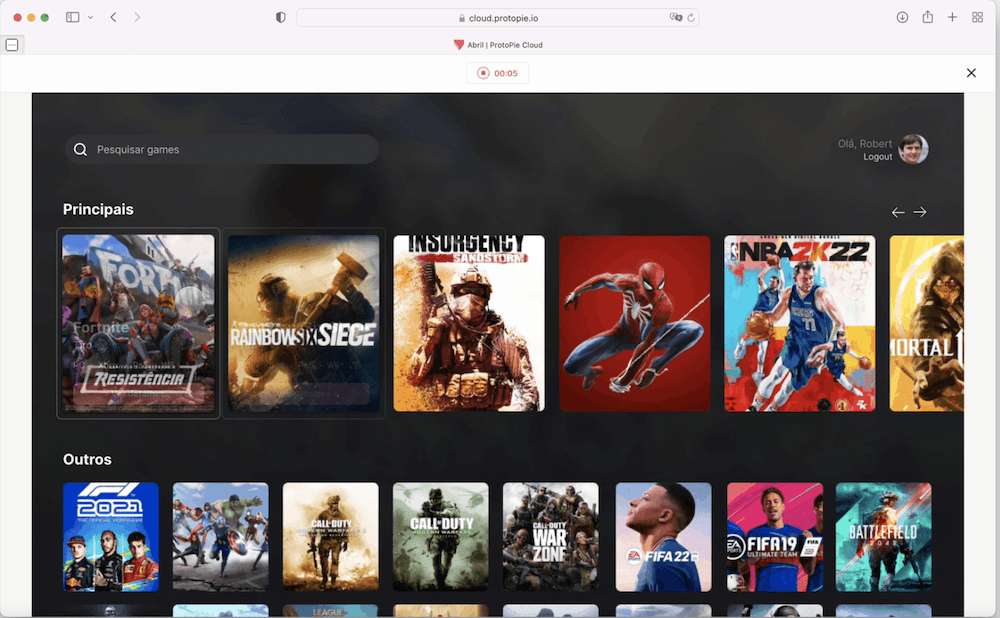
Task: Select the Mortal Kombat cover
Action: tap(927, 323)
